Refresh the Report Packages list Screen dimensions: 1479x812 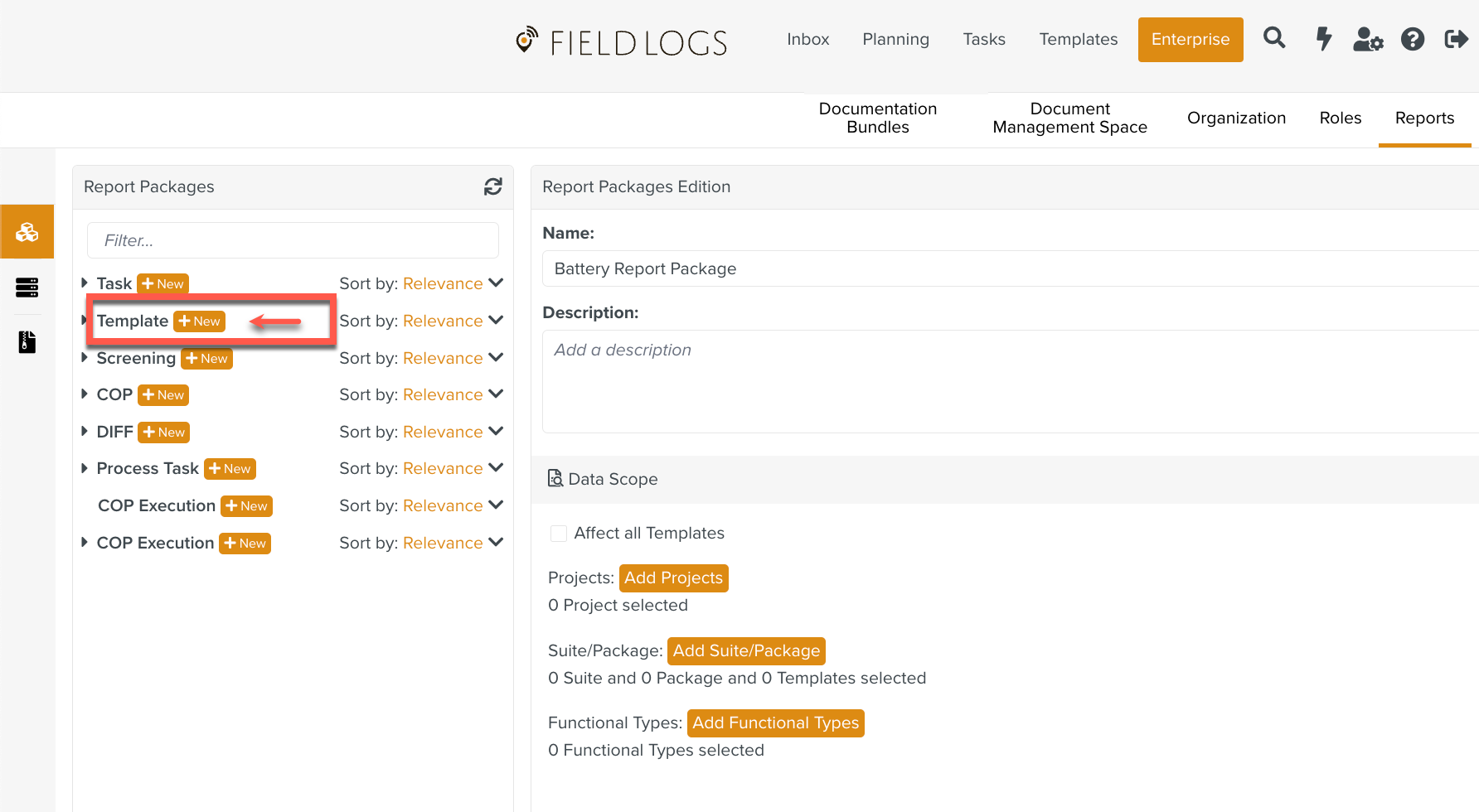(493, 187)
